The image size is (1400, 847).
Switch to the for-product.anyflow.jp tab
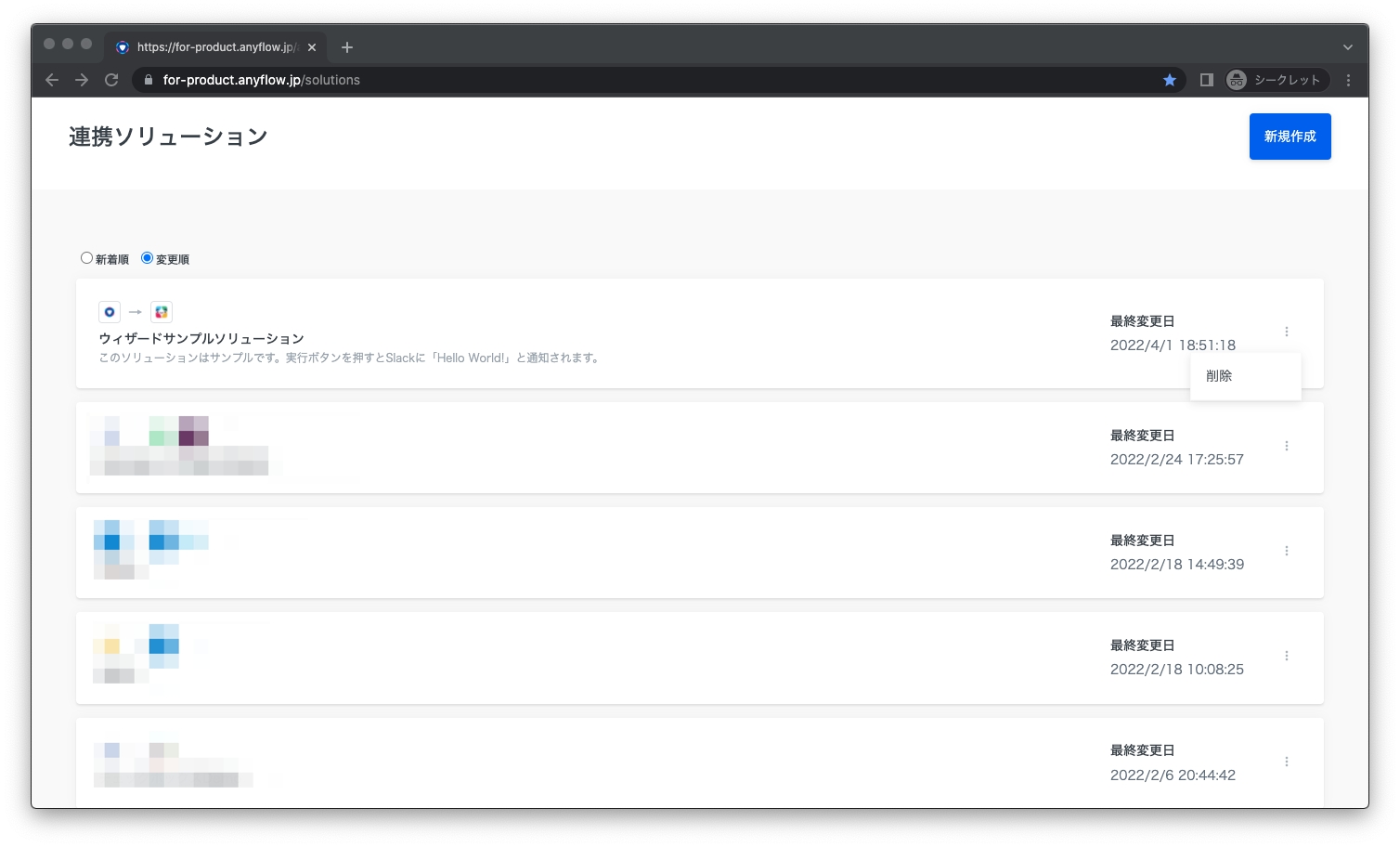[x=214, y=47]
